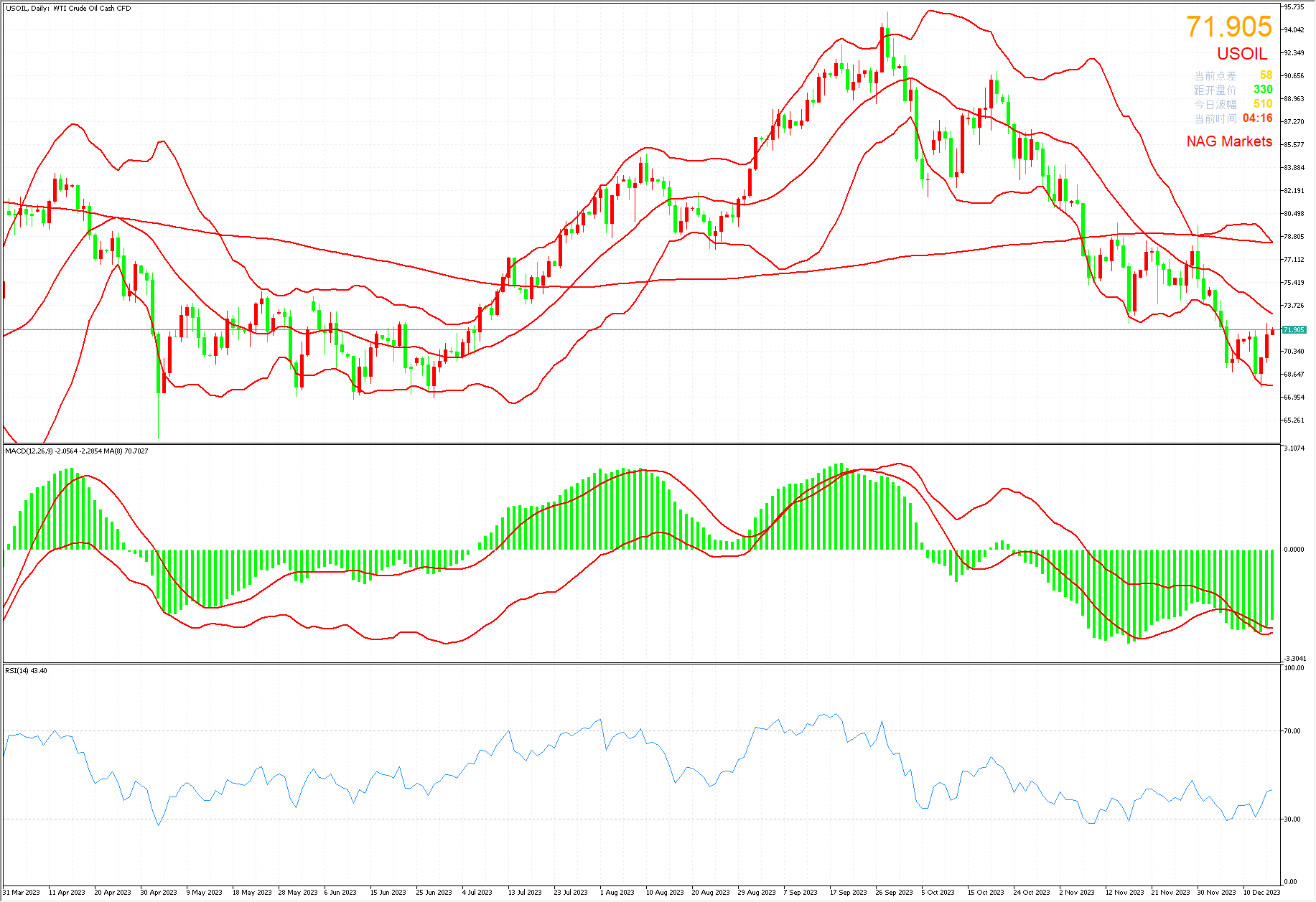Click the 20 Apr 2023 date label
Image resolution: width=1316 pixels, height=902 pixels.
click(113, 893)
